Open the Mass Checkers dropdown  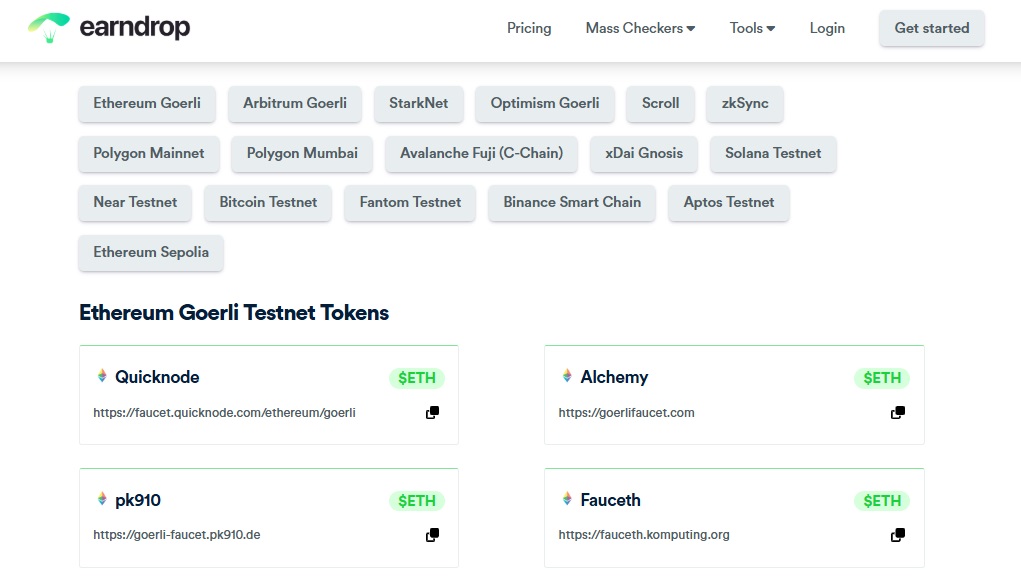pos(639,29)
